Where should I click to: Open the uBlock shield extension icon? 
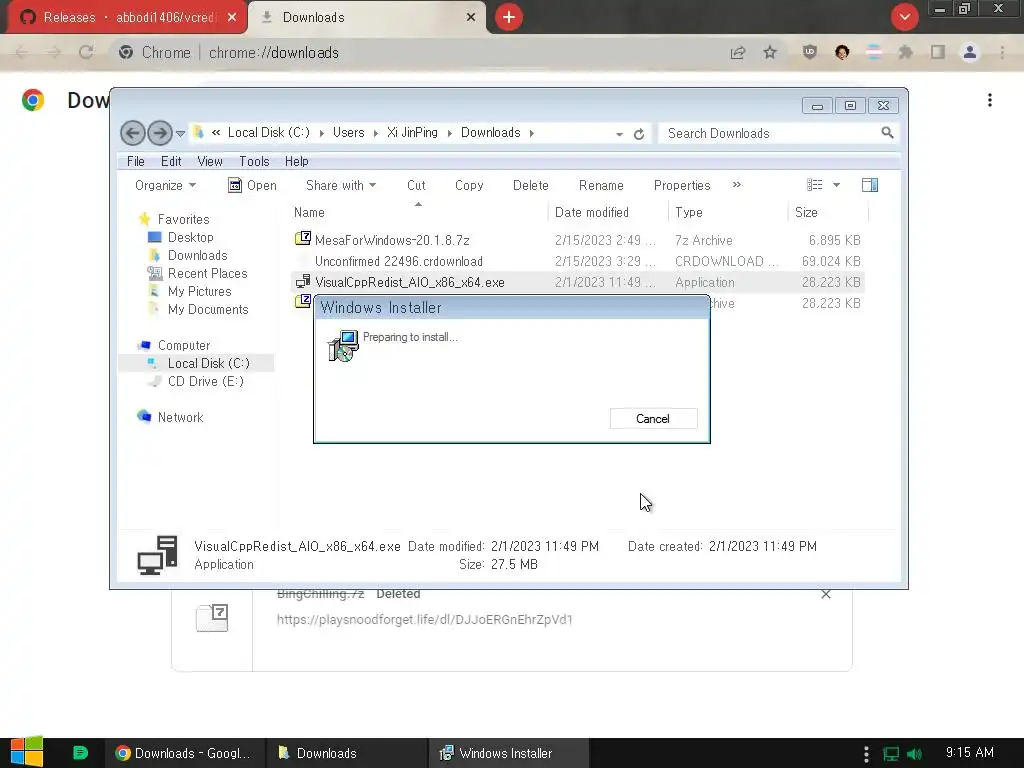click(x=810, y=52)
